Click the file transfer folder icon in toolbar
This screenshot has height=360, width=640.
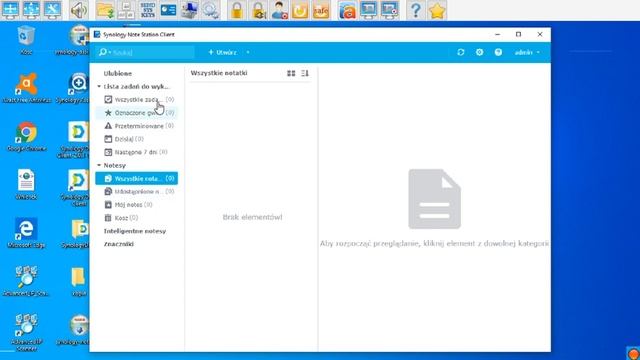(105, 10)
